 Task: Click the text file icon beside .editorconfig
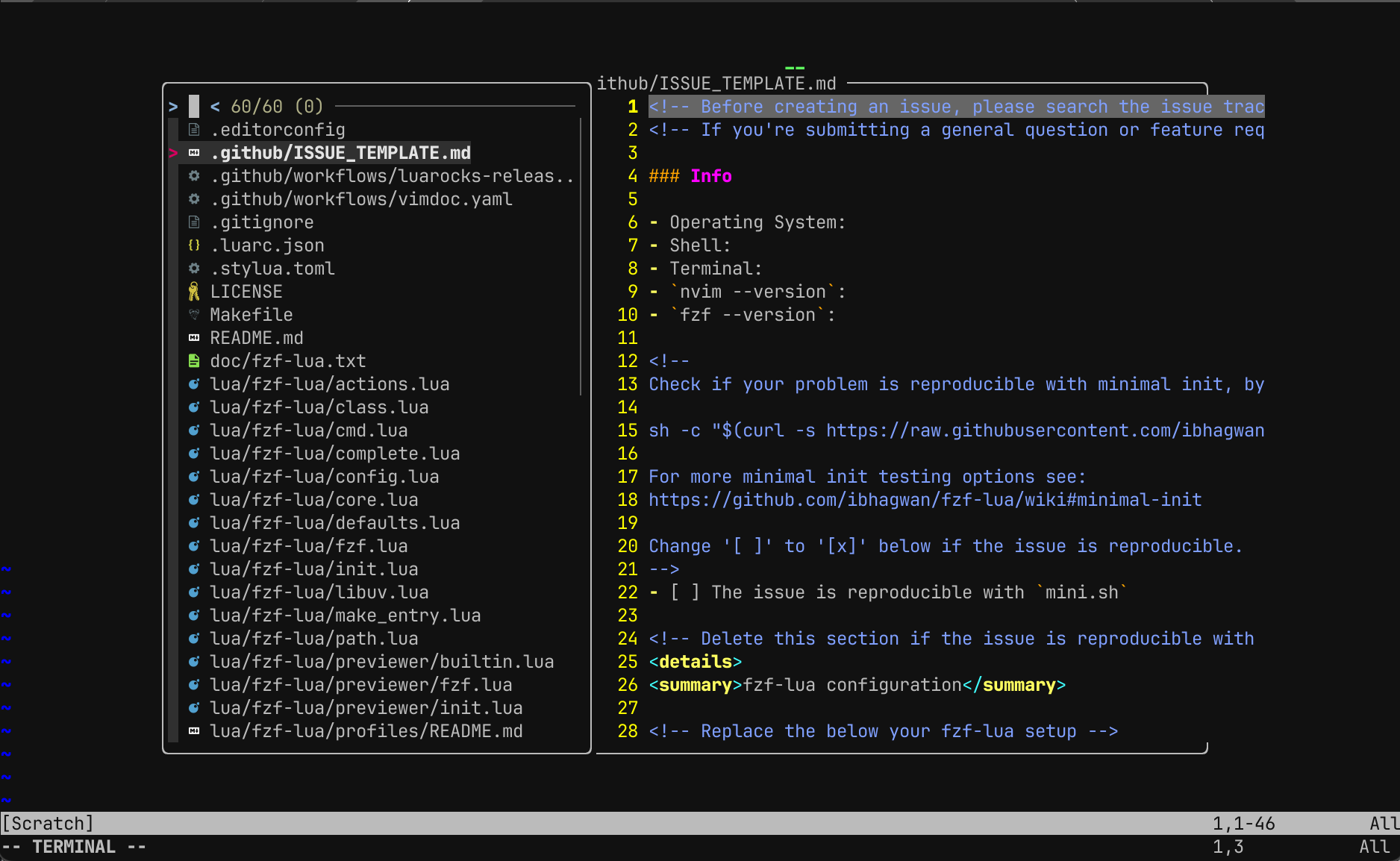(194, 129)
